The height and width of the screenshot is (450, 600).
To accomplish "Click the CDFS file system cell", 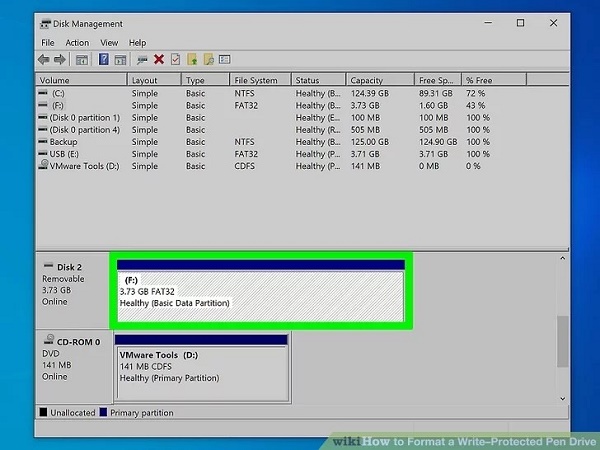I will point(245,166).
